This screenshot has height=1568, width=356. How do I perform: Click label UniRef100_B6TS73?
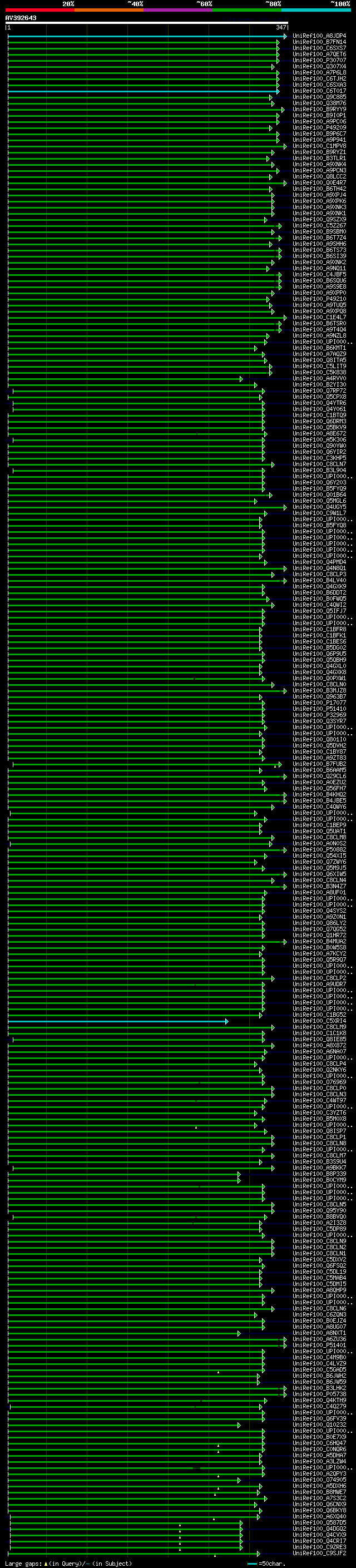coord(319,250)
